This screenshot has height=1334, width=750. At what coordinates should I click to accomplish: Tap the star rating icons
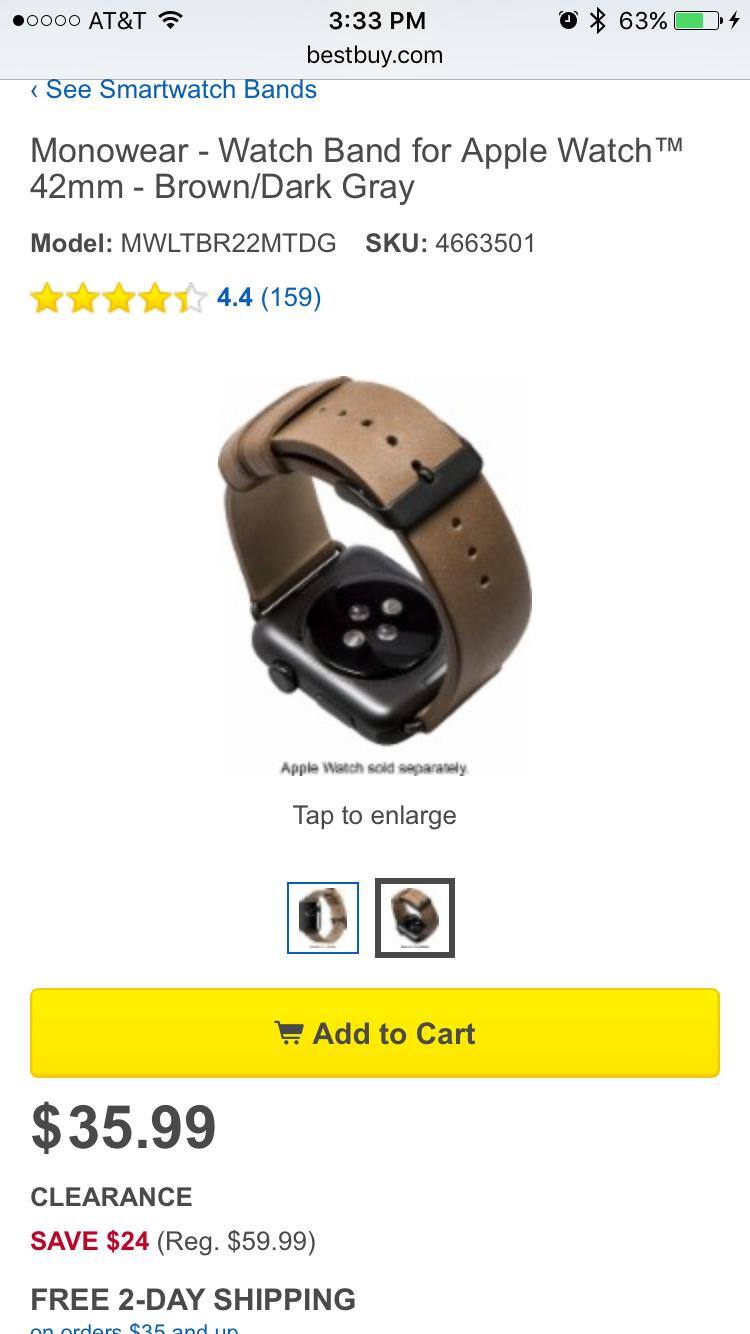pyautogui.click(x=118, y=298)
